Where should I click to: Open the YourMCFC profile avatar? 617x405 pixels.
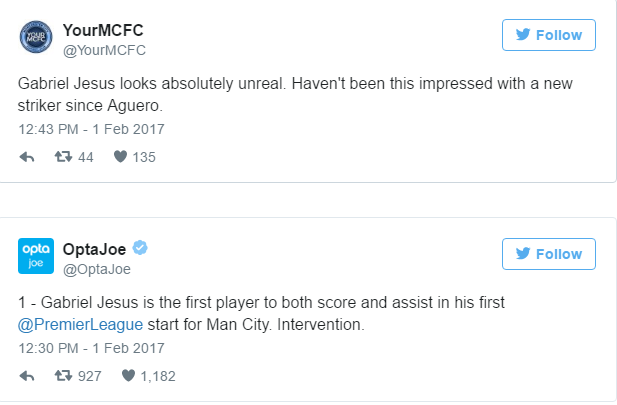point(36,37)
